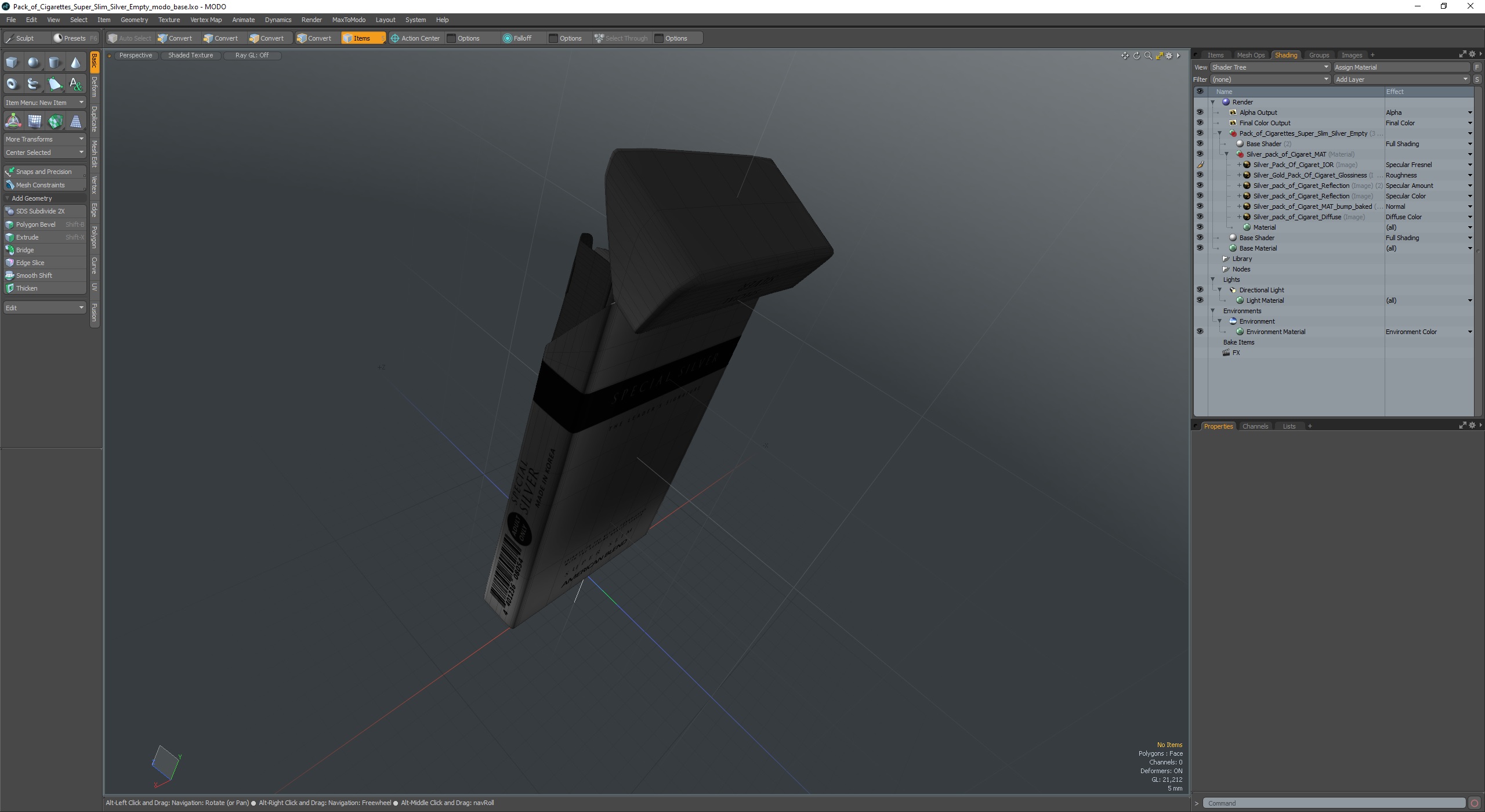The width and height of the screenshot is (1485, 812).
Task: Select the Pen polygon tool
Action: tap(55, 84)
